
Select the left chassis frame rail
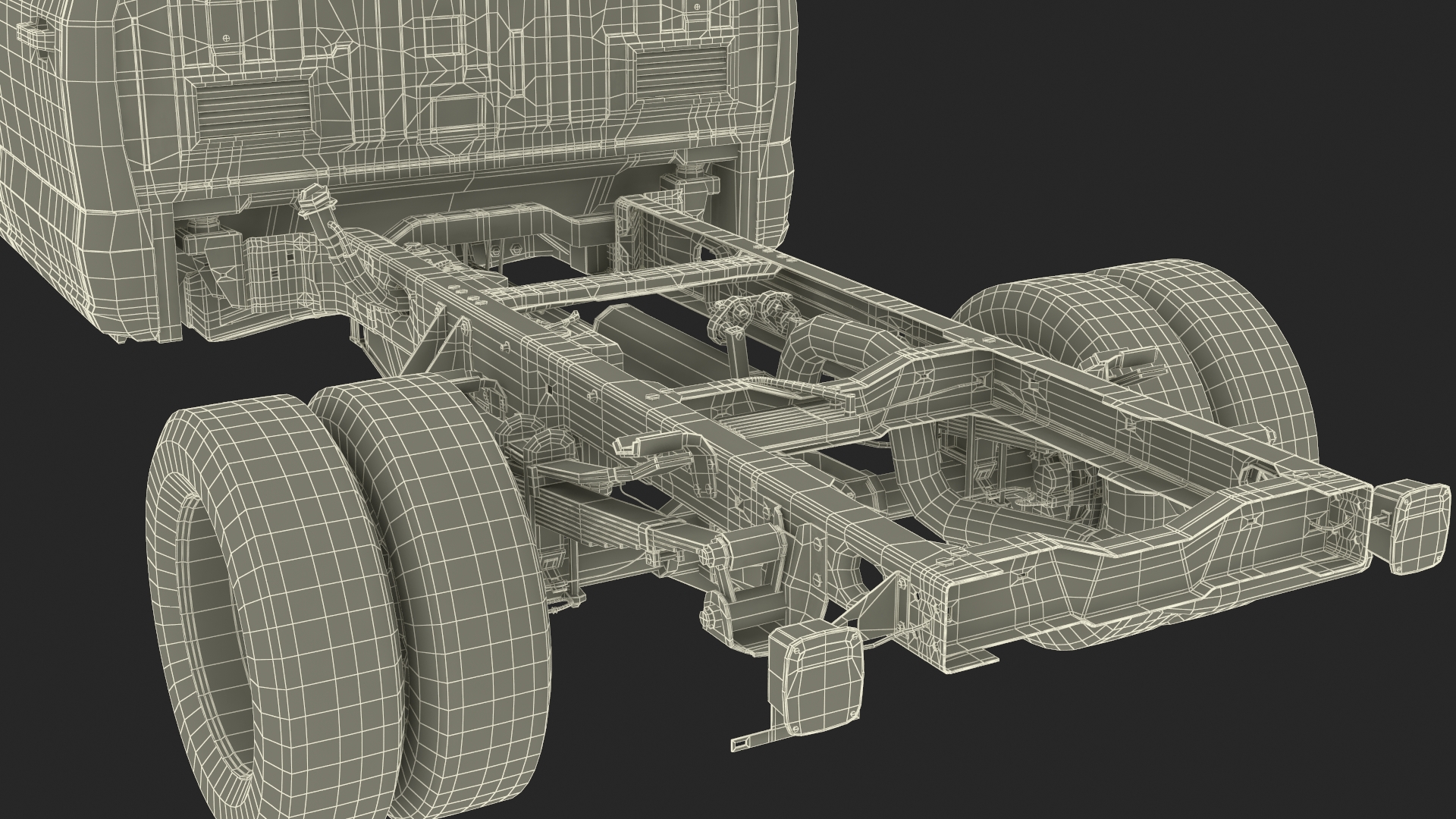(x=667, y=425)
